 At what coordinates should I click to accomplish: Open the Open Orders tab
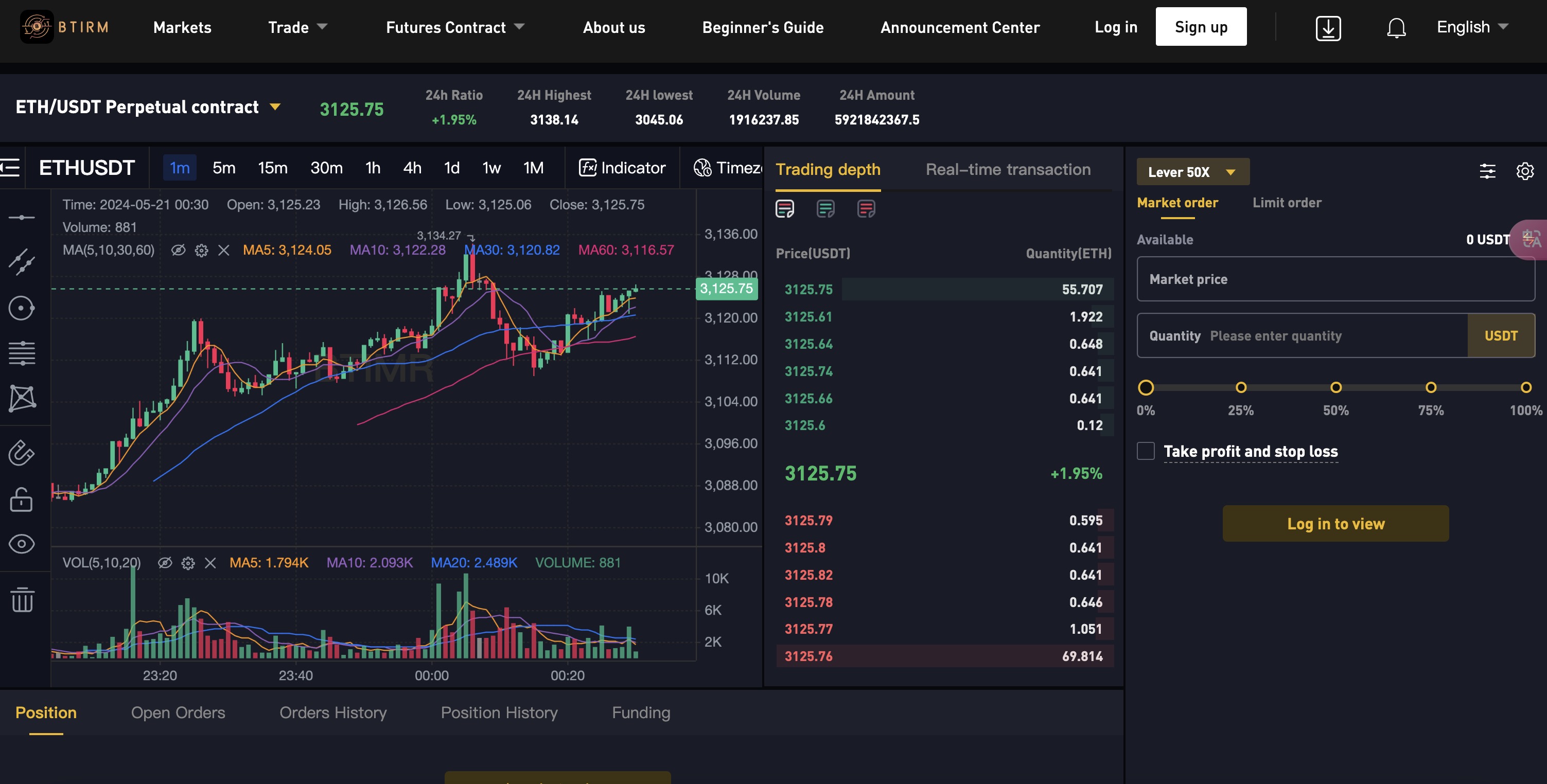(x=178, y=712)
